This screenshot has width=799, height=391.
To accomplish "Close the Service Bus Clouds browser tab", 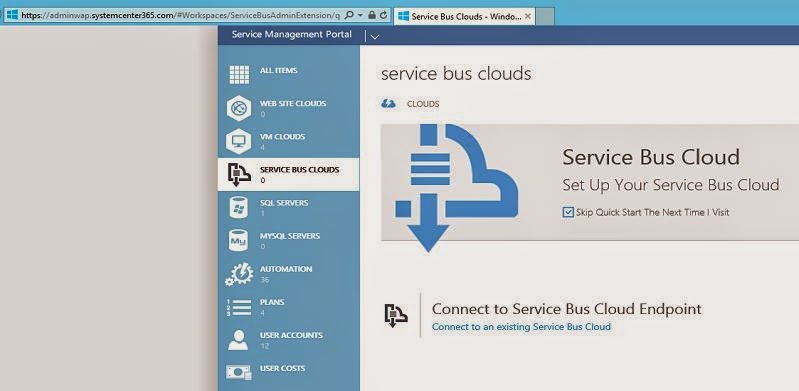I will click(528, 16).
